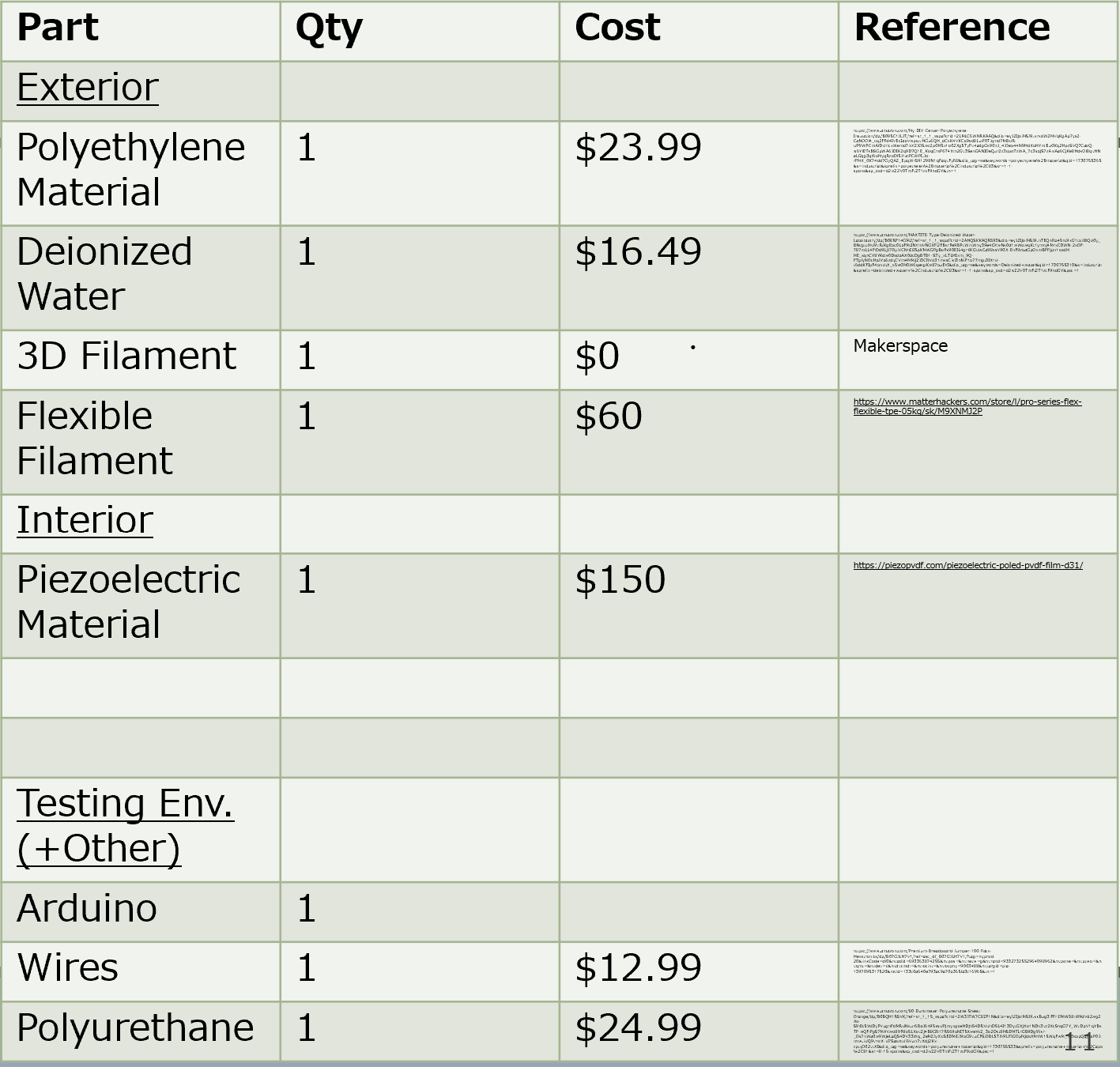The height and width of the screenshot is (1067, 1120).
Task: Click the Makerspace reference cell
Action: click(979, 360)
